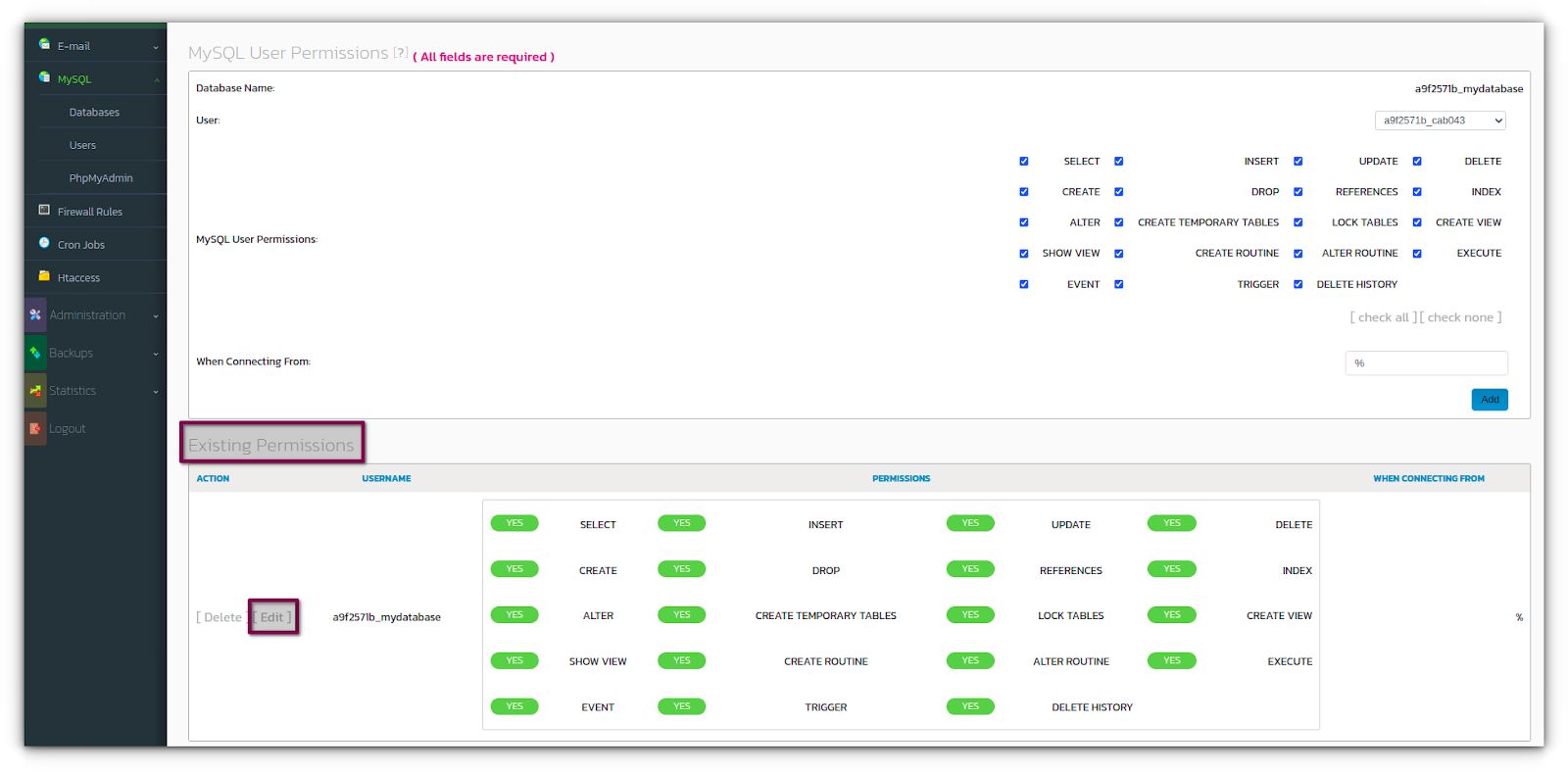This screenshot has height=772, width=1568.
Task: Open the User dropdown a9f2571b_cab043
Action: point(1441,121)
